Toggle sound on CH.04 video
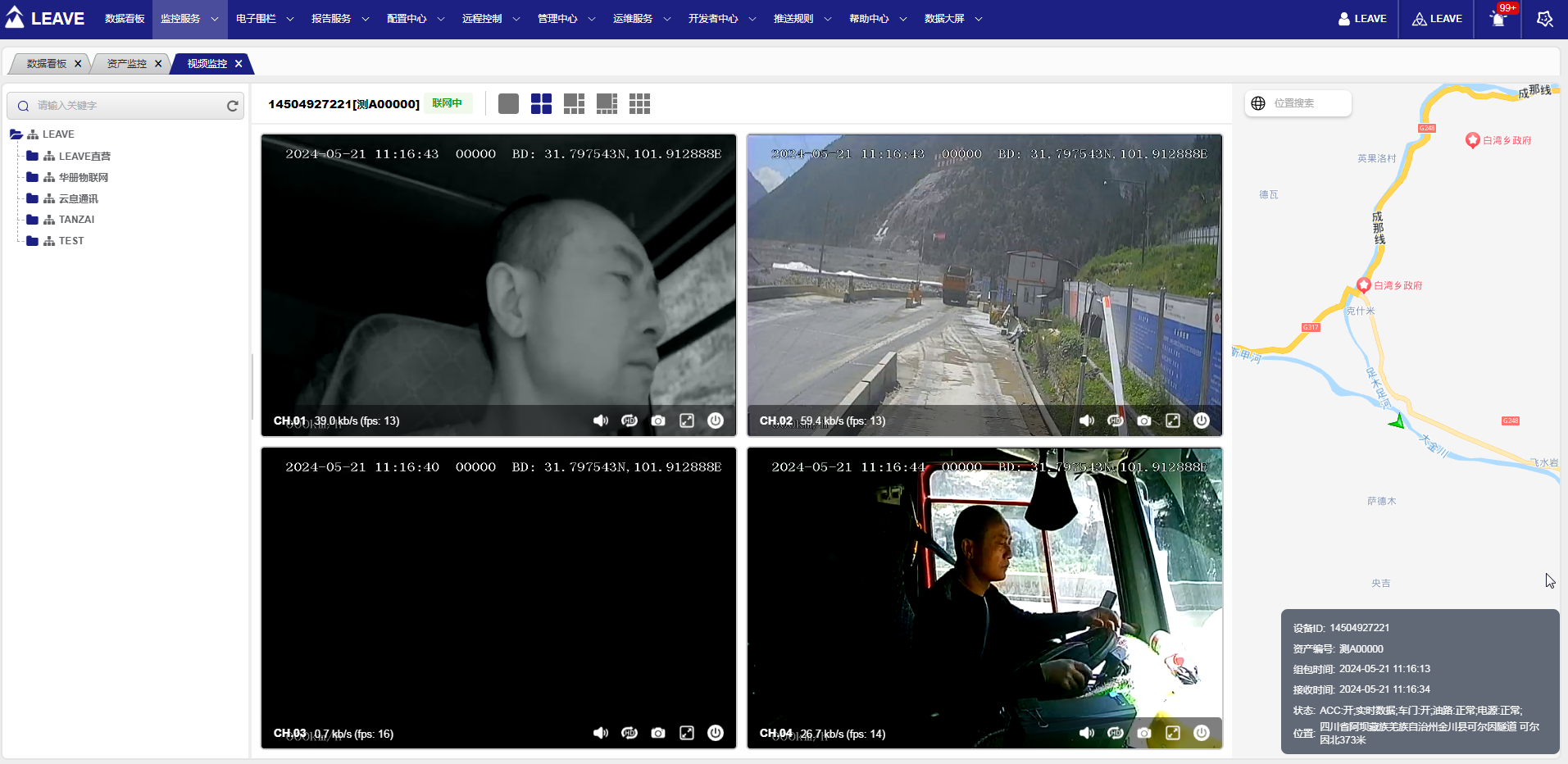 pyautogui.click(x=1087, y=733)
